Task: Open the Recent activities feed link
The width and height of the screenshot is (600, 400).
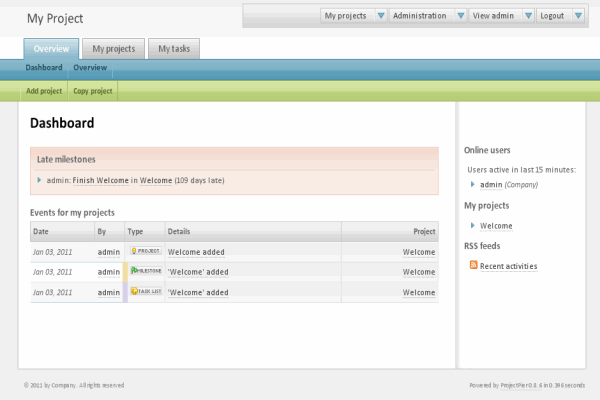Action: click(x=508, y=266)
